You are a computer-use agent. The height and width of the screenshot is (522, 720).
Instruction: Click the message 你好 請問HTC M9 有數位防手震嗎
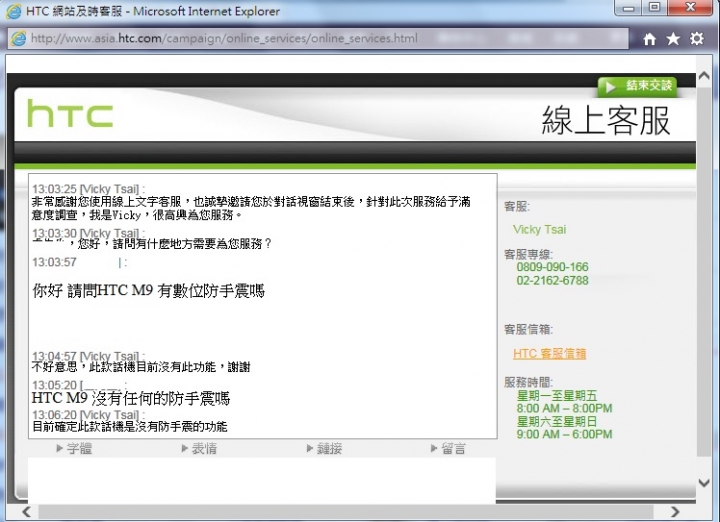pyautogui.click(x=148, y=291)
